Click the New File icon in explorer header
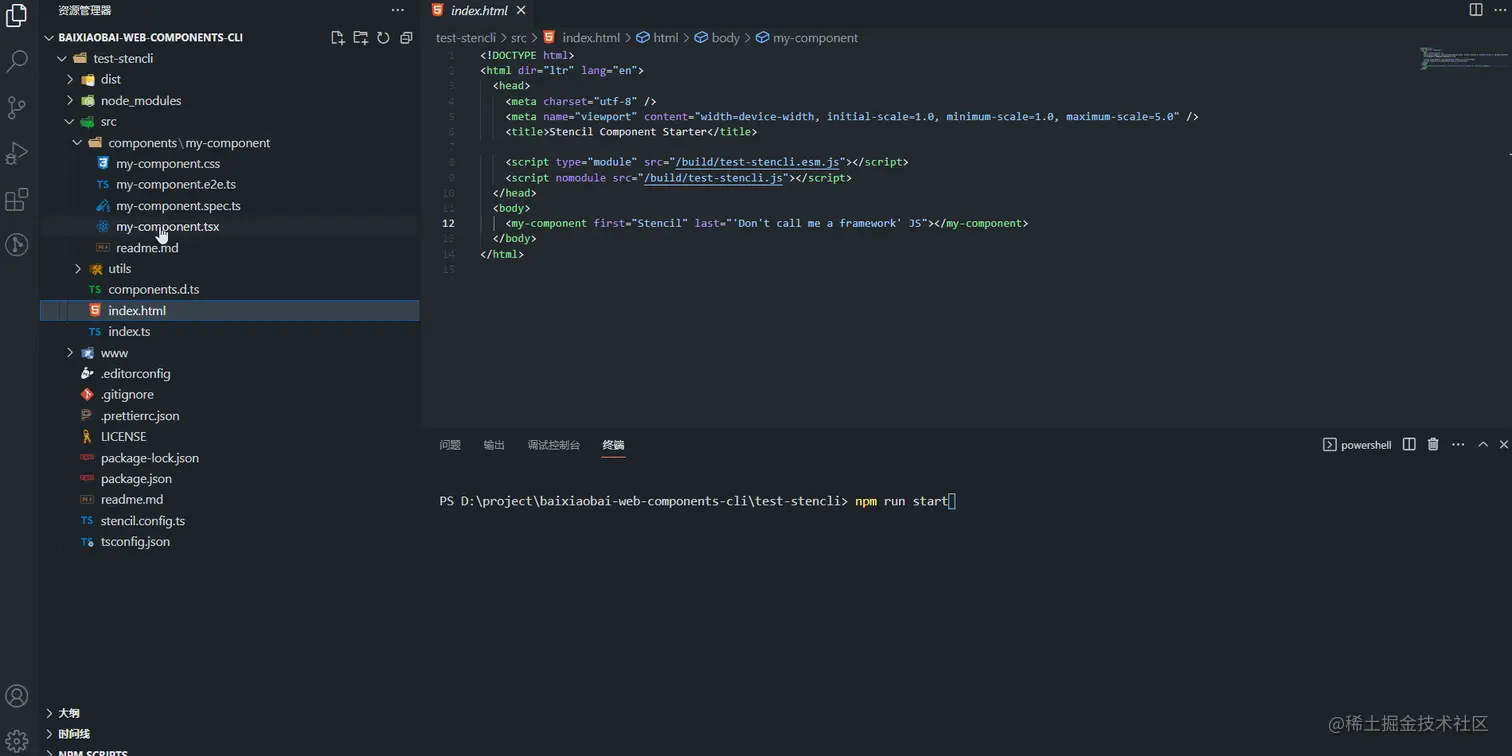This screenshot has height=756, width=1512. click(x=338, y=38)
